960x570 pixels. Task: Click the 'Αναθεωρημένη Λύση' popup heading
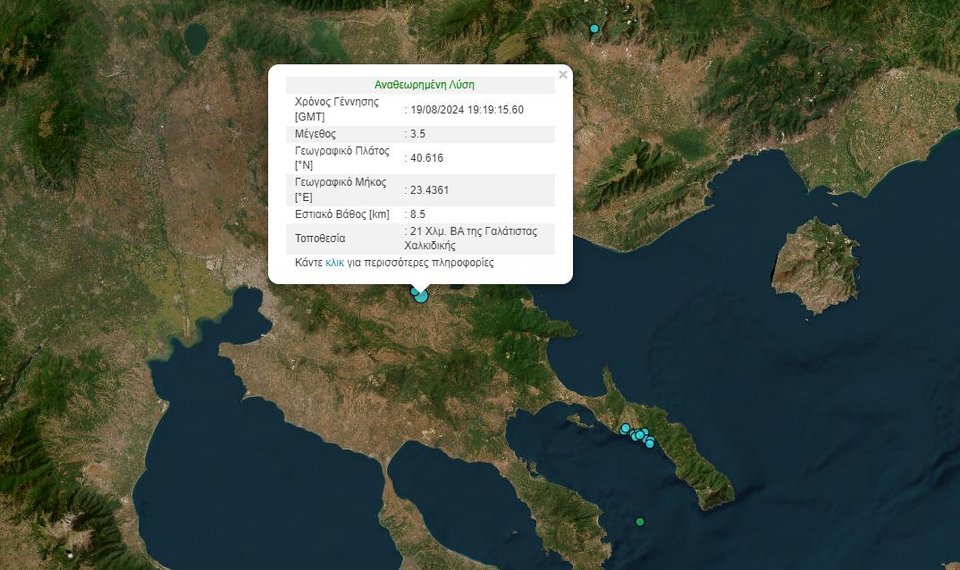(424, 84)
